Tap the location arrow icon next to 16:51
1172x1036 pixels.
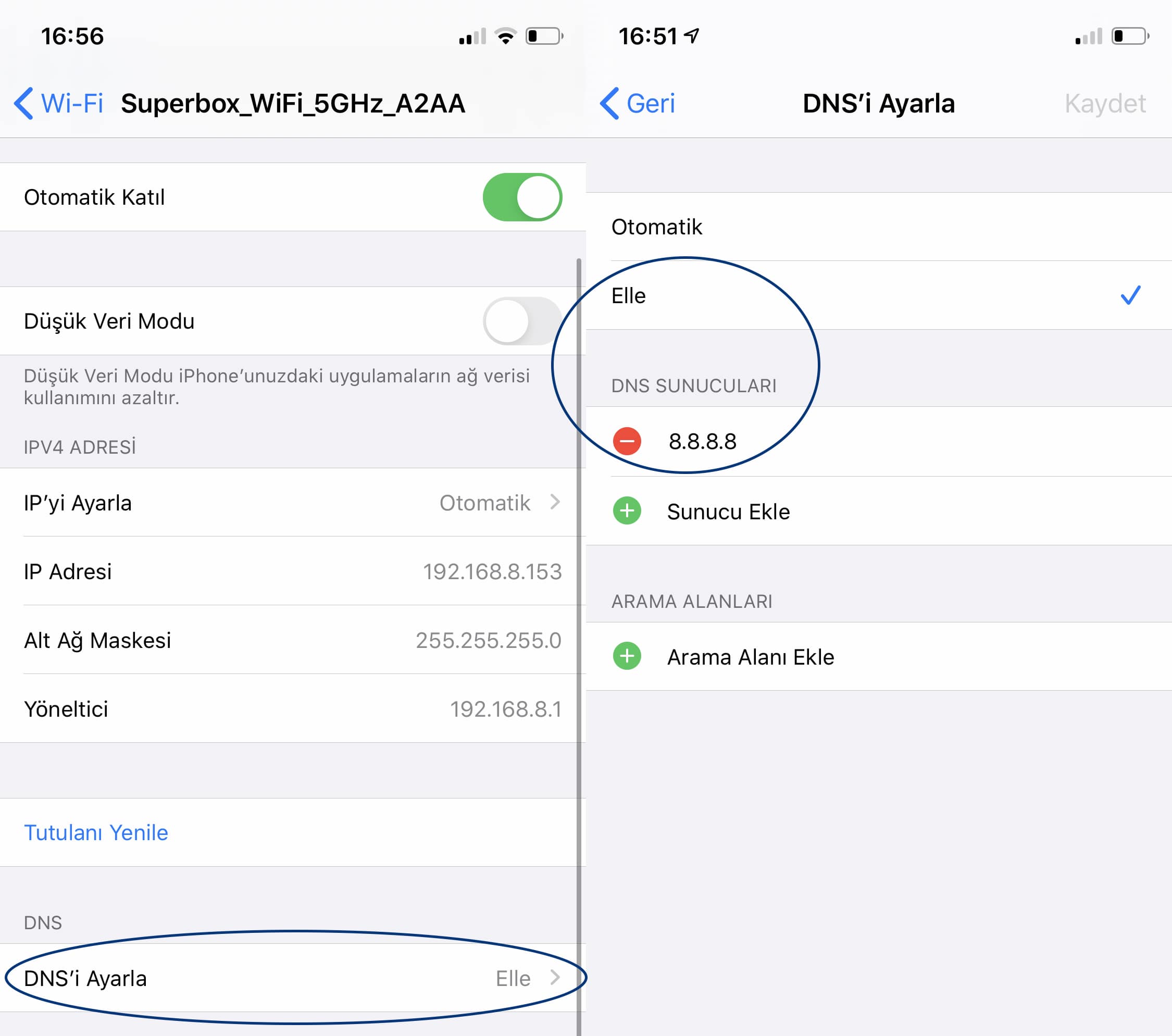tap(692, 35)
